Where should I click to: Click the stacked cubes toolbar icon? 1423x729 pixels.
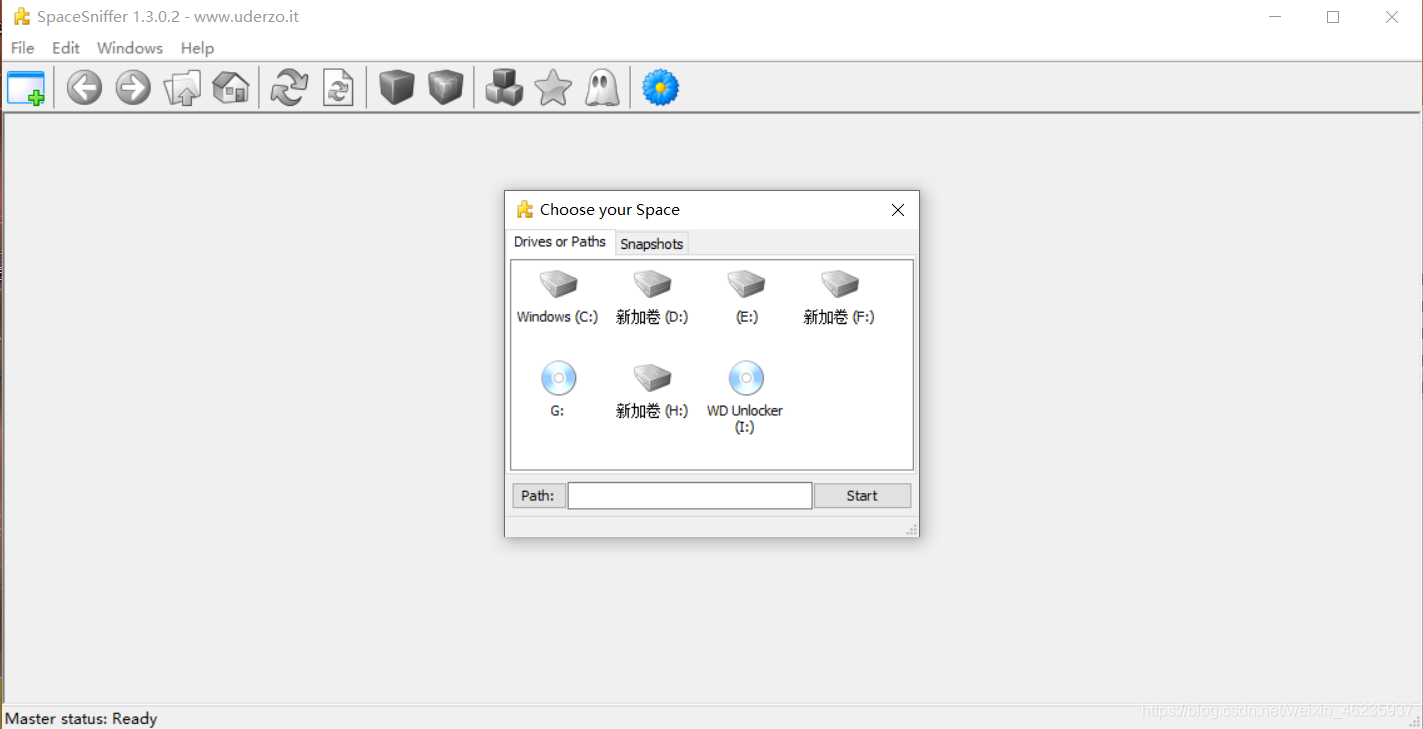[504, 88]
